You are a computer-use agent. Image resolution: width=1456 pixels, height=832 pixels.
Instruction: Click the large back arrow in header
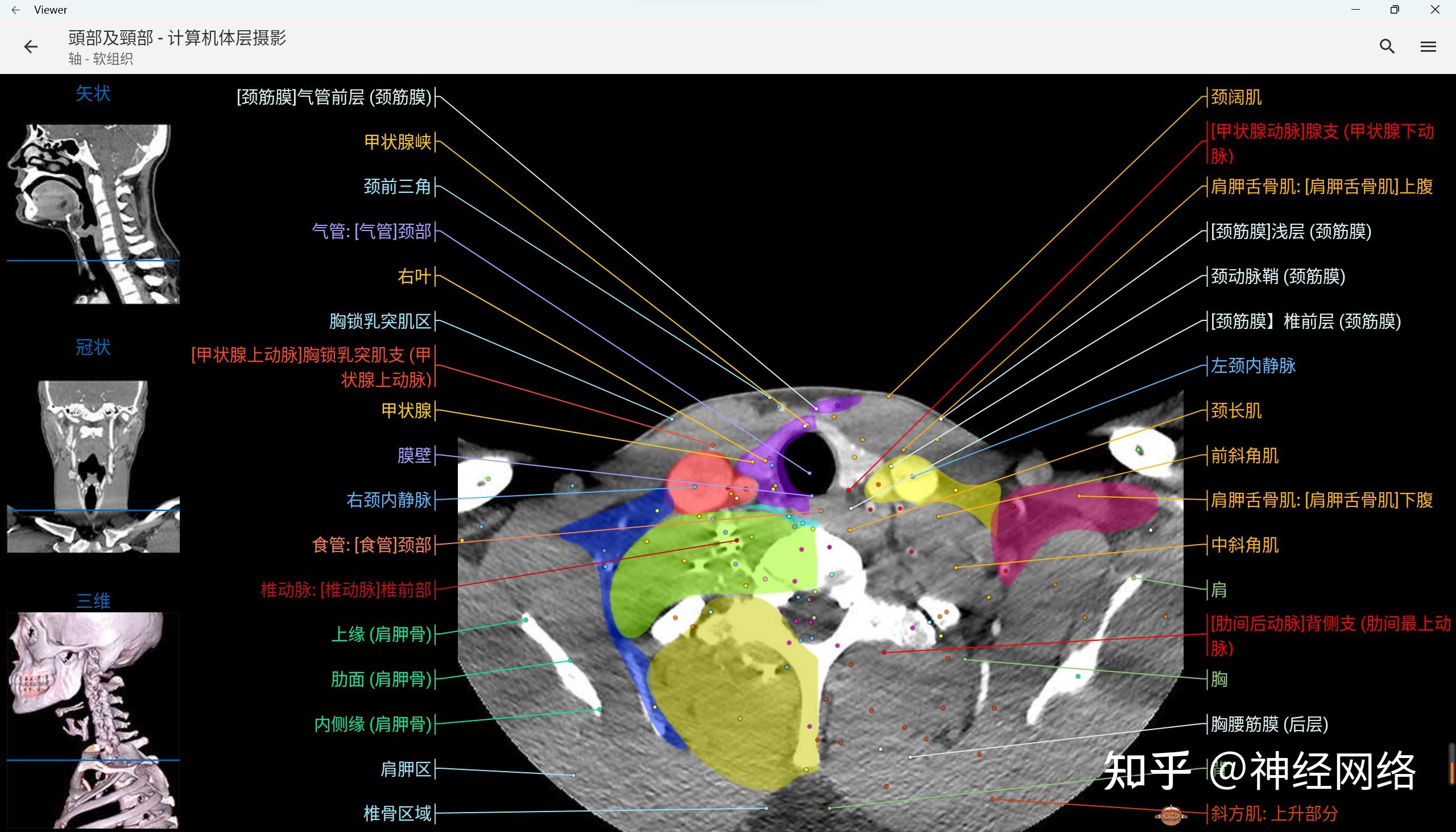(31, 46)
